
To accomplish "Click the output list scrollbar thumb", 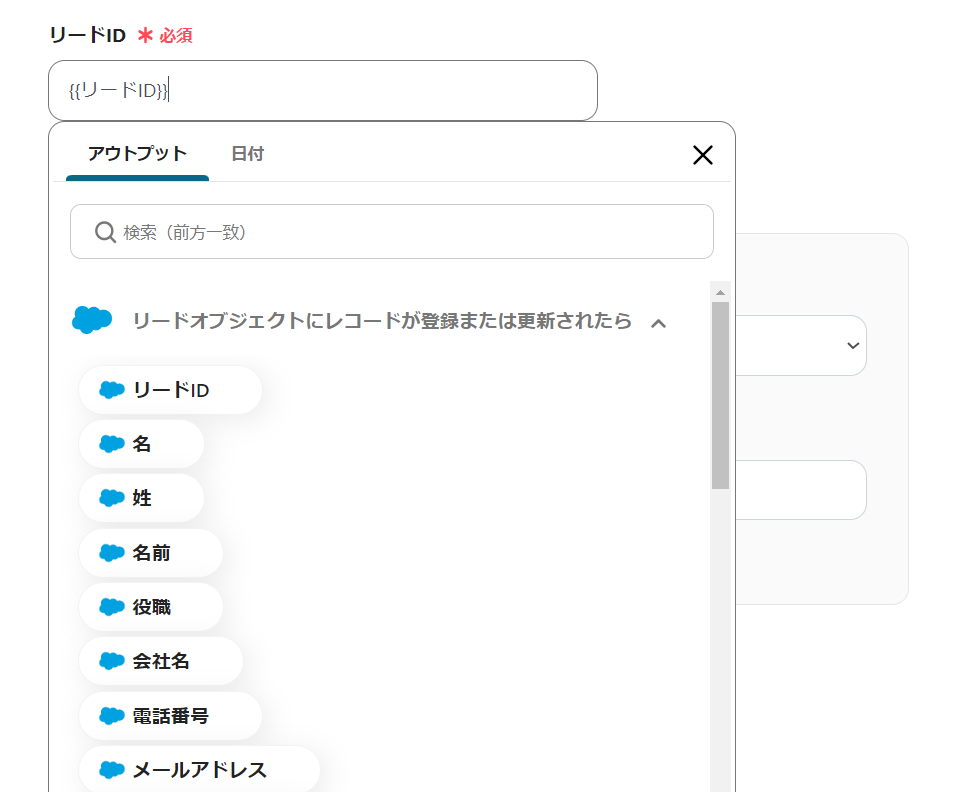I will (720, 395).
